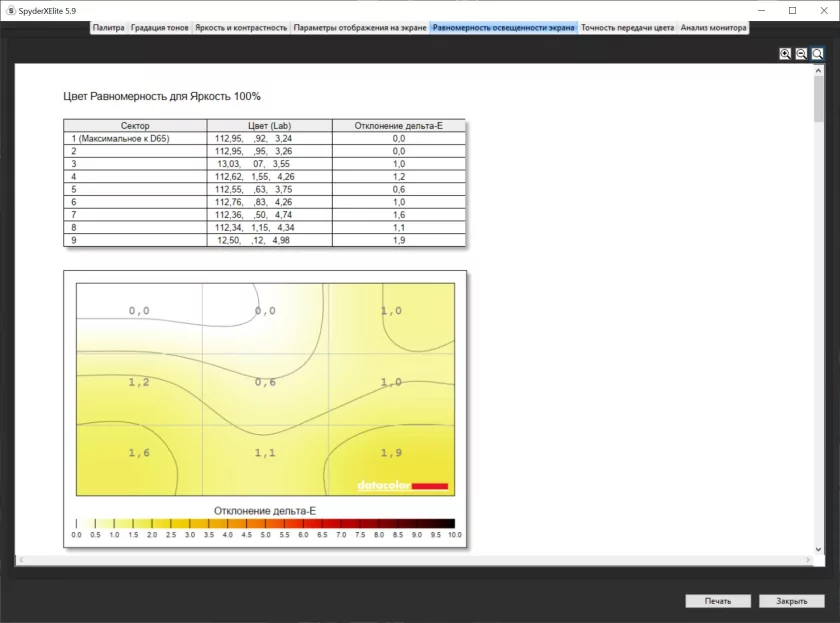Click the zoom out magnifier icon
840x623 pixels.
coord(801,54)
